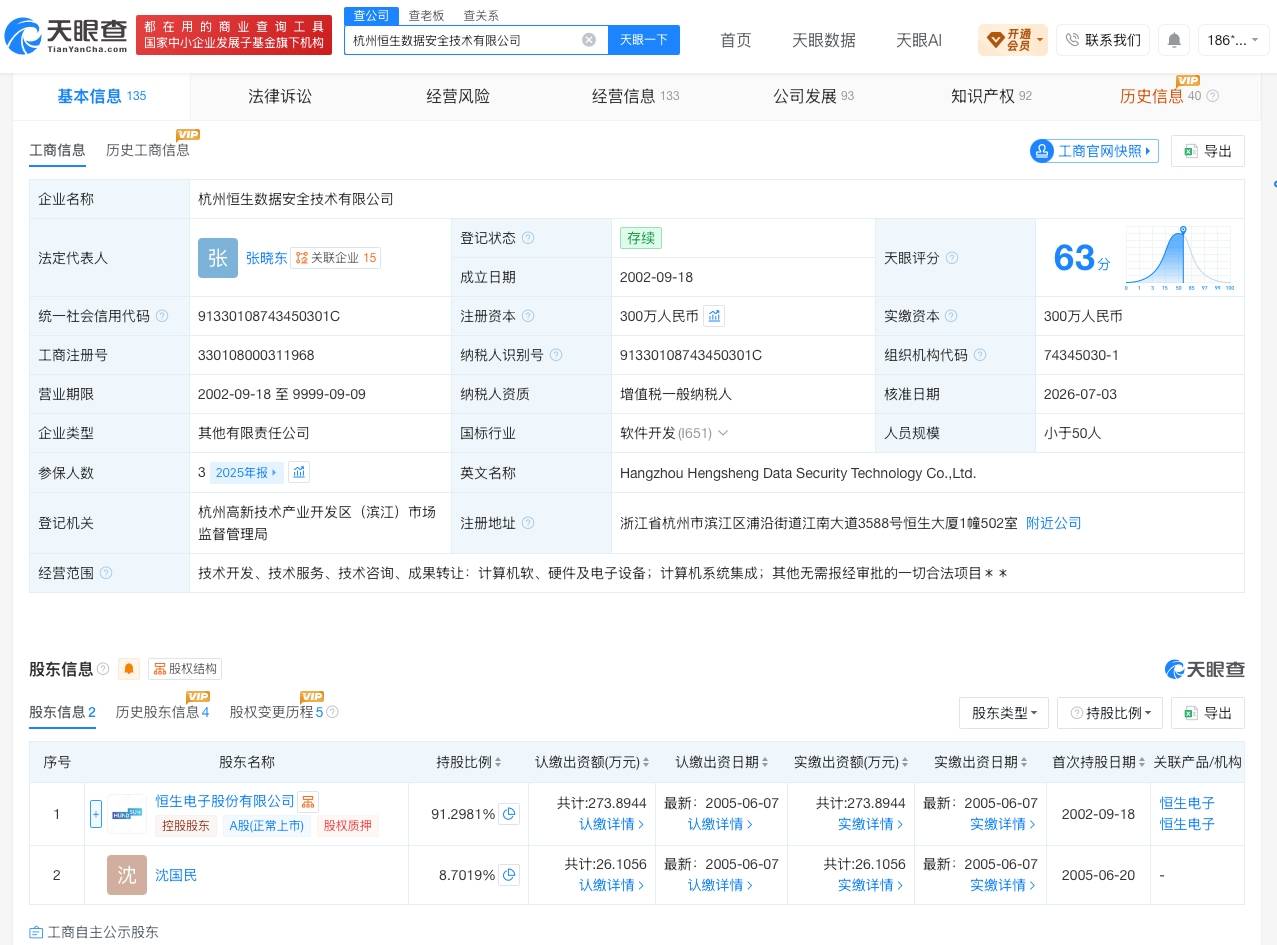Open pie chart icon for 8.7019% holding

tap(510, 875)
